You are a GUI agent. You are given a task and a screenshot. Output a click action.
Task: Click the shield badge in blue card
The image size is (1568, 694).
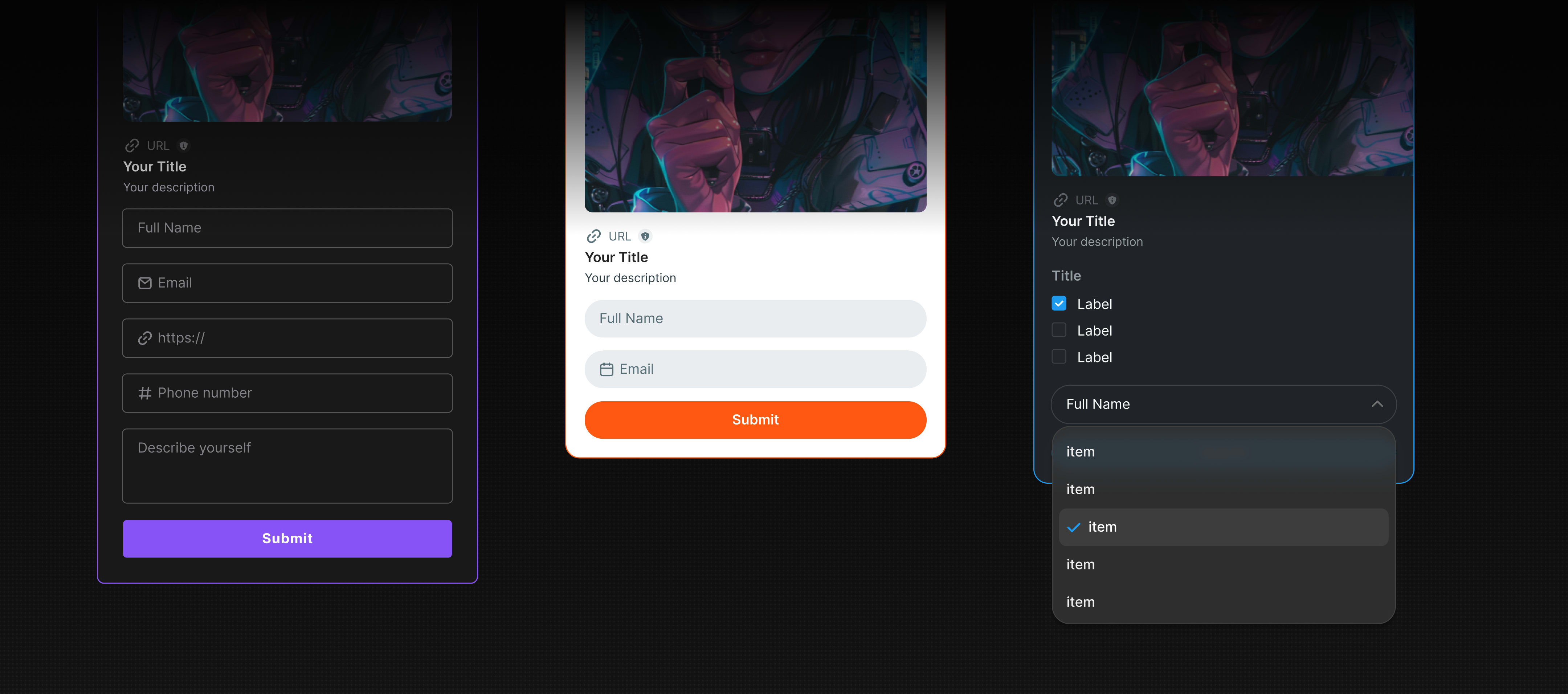(x=1112, y=200)
